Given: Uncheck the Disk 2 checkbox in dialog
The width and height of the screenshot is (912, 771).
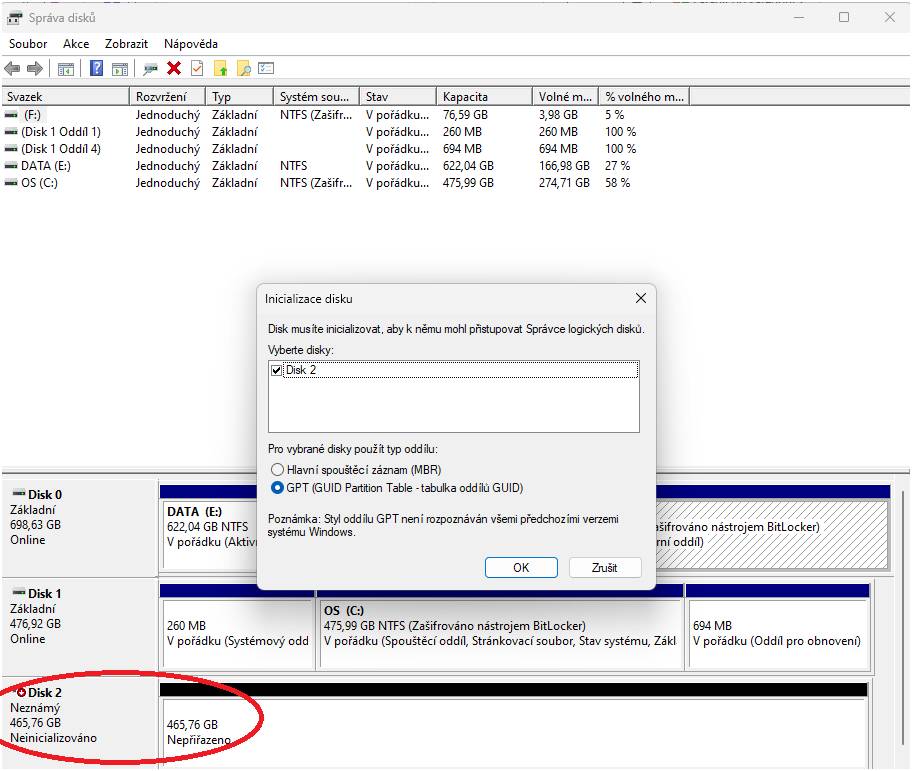Looking at the screenshot, I should [x=277, y=370].
